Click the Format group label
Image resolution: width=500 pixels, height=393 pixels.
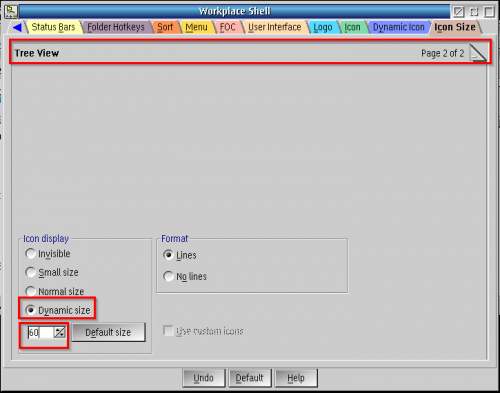[175, 239]
